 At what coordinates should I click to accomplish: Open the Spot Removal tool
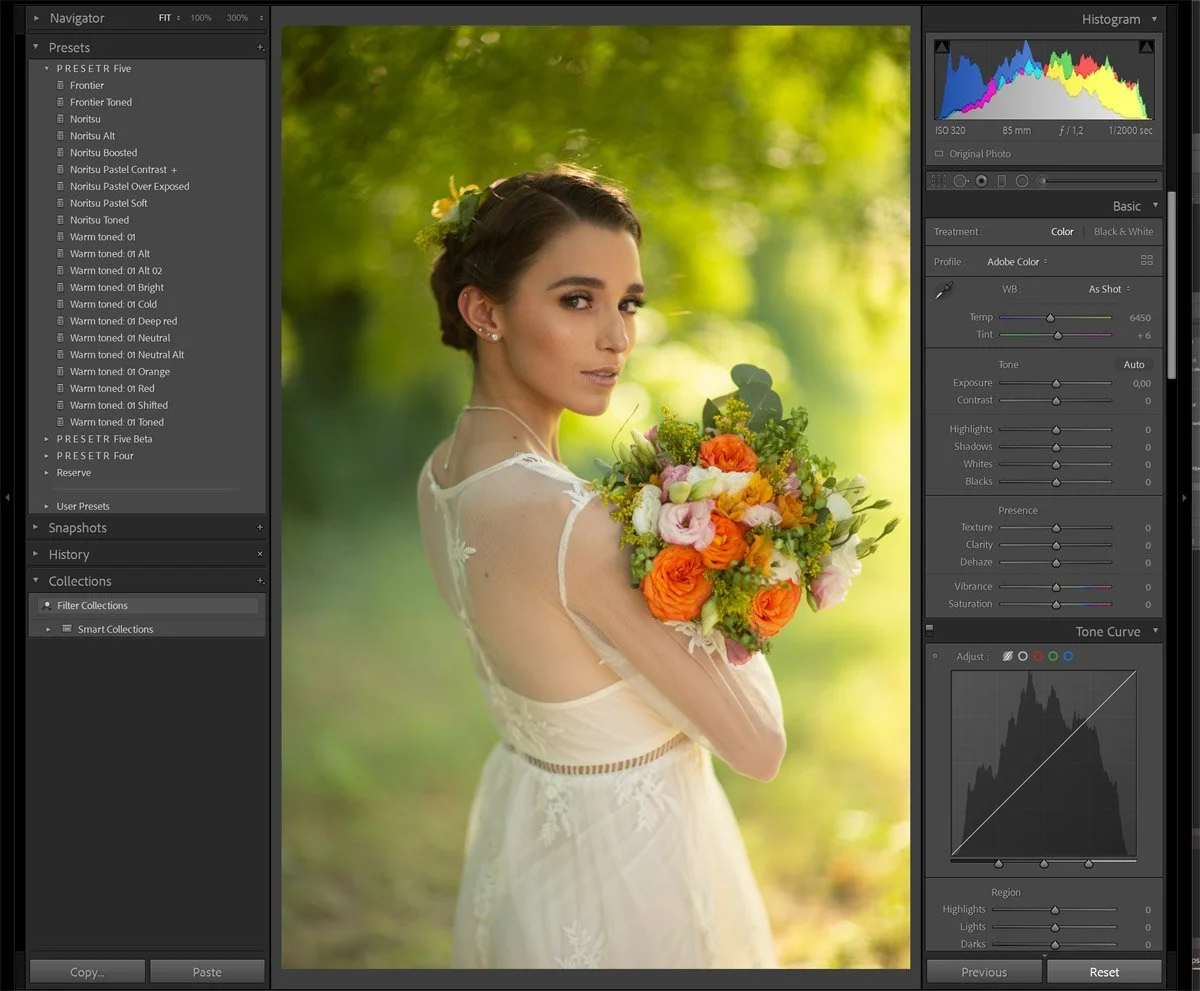(x=960, y=181)
